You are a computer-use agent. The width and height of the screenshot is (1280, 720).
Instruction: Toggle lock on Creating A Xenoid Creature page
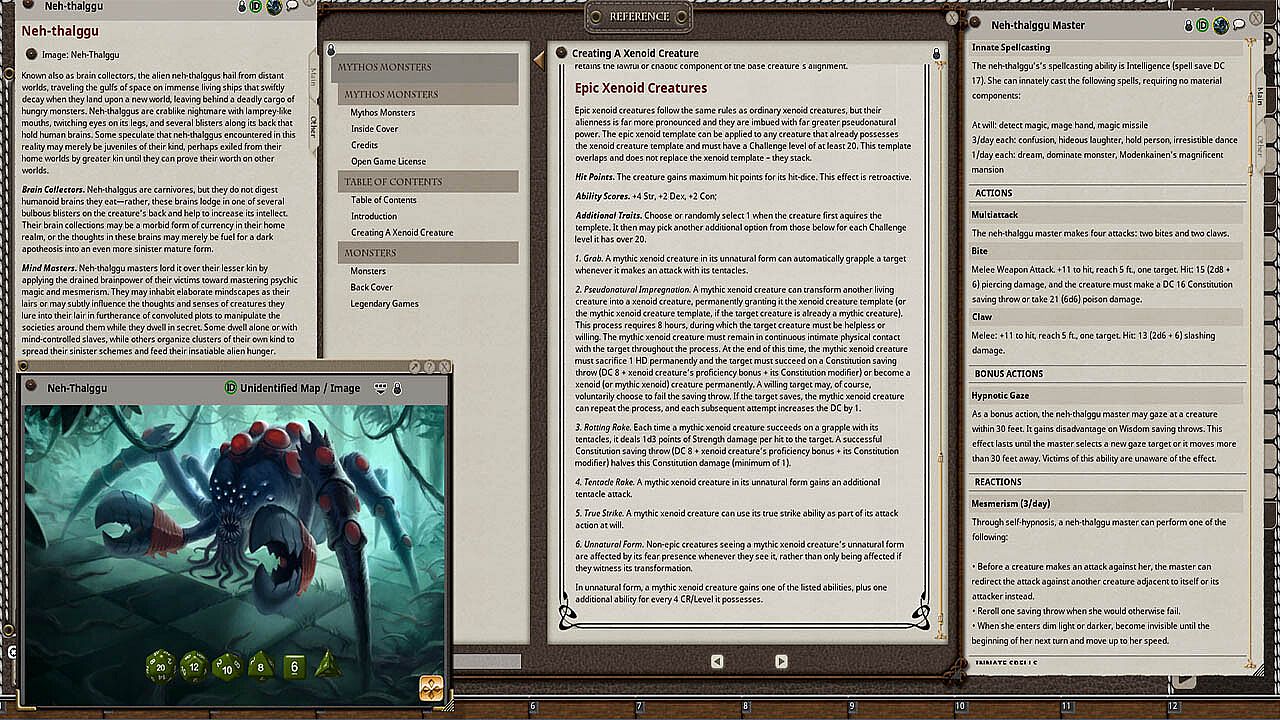[x=936, y=53]
